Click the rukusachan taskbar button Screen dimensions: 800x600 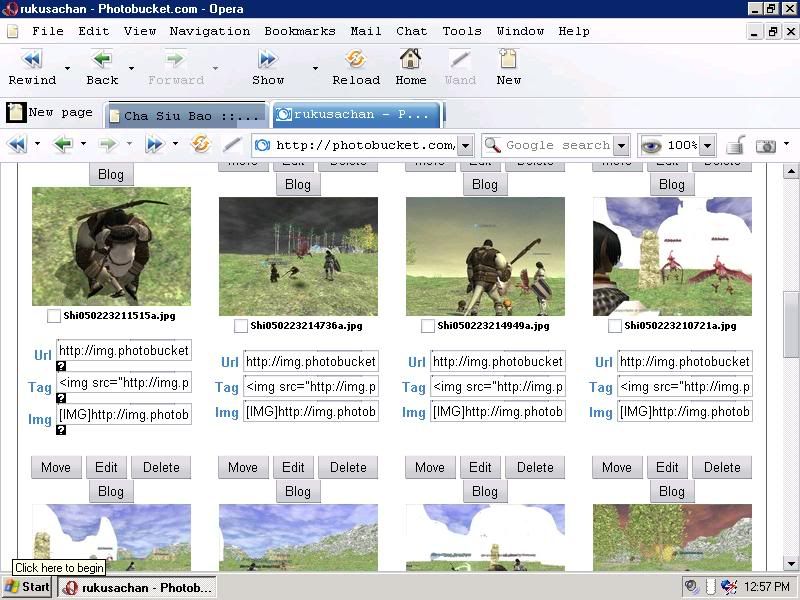(137, 587)
